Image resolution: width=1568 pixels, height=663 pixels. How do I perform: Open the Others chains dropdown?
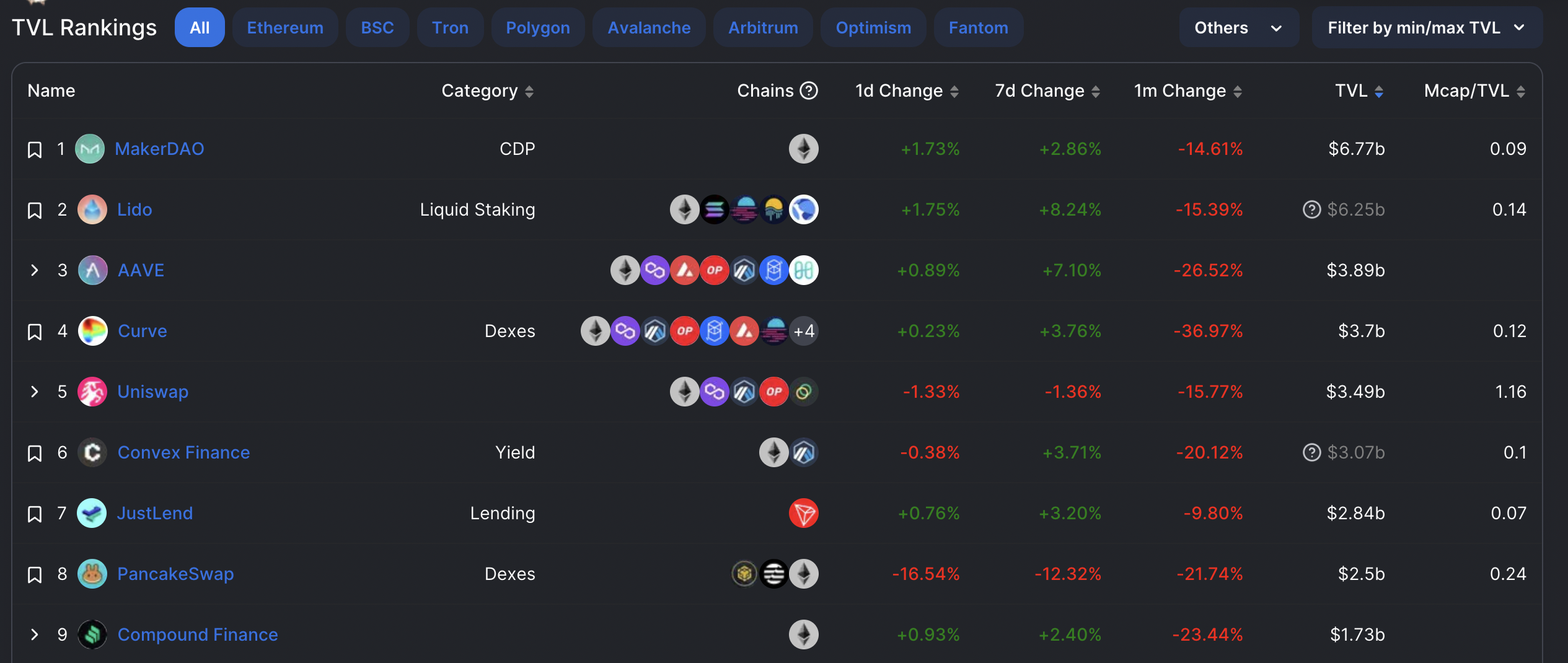tap(1238, 28)
